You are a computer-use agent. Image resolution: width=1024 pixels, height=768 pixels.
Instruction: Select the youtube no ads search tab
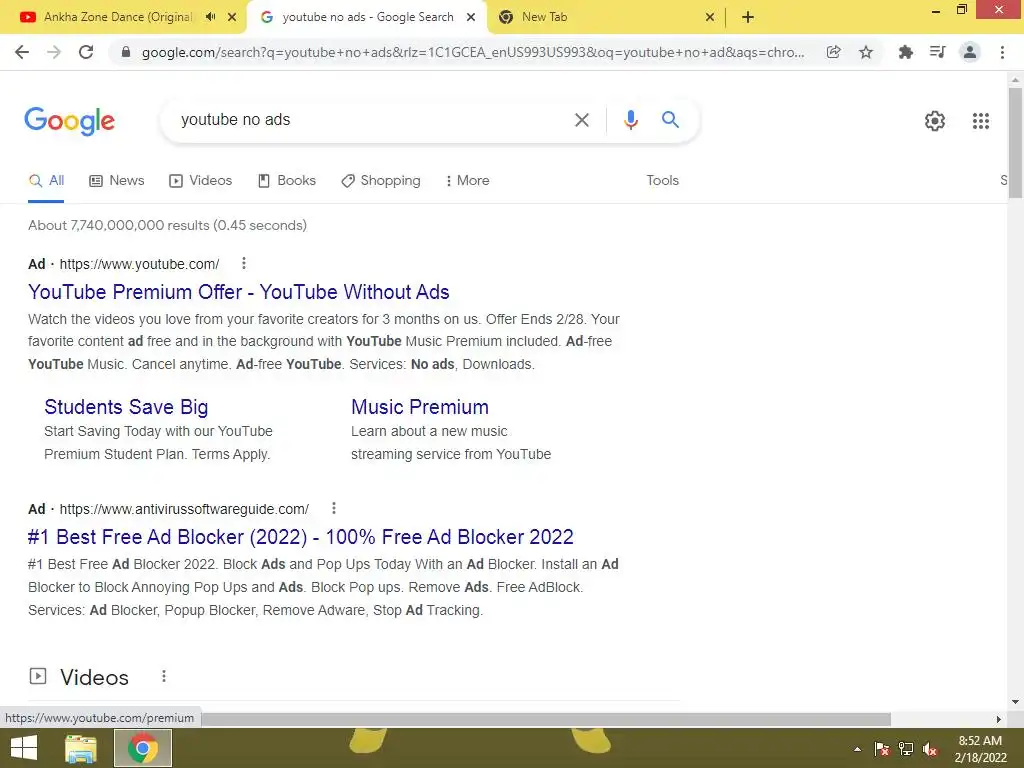pos(368,17)
